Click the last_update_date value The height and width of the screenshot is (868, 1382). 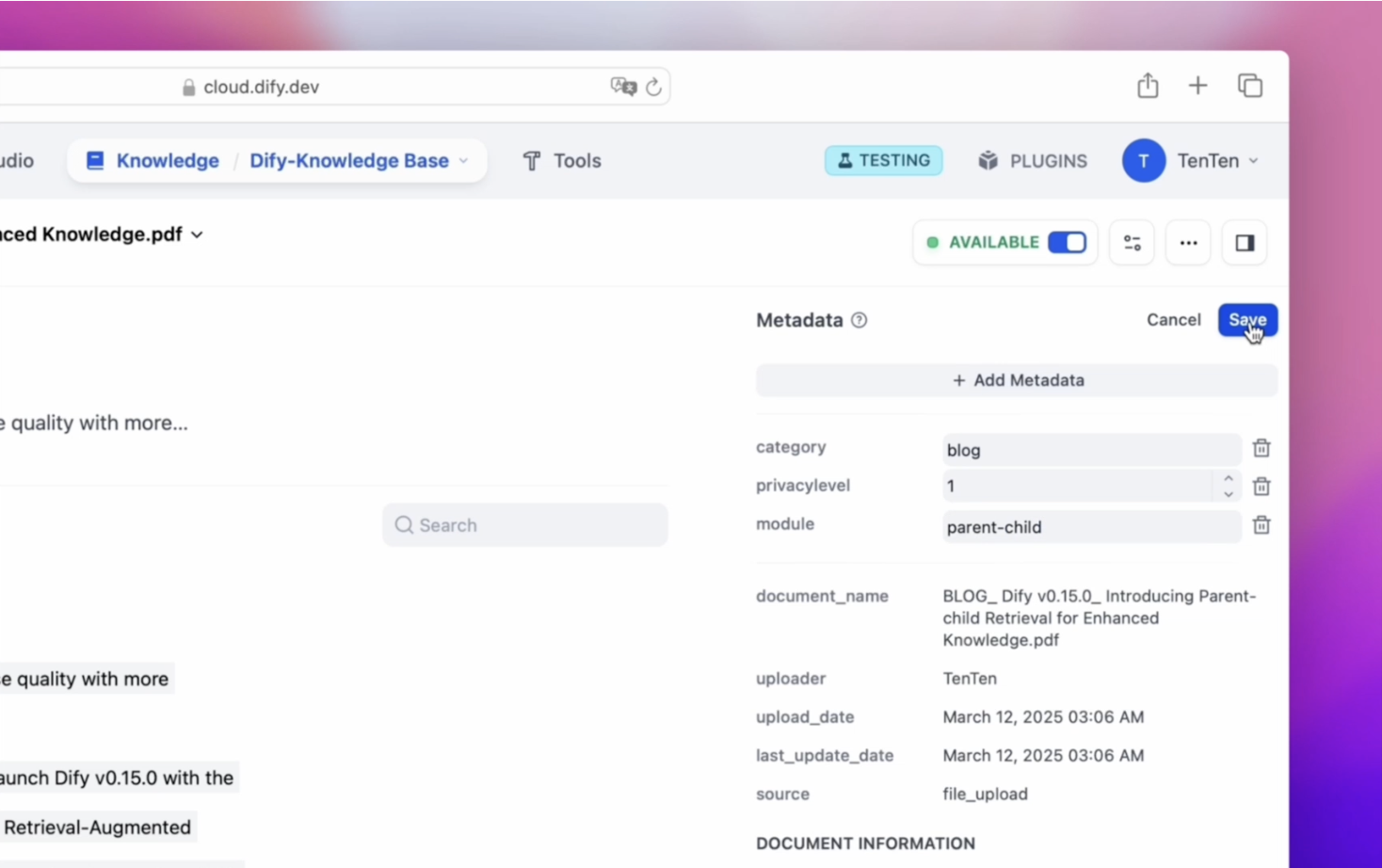[1043, 756]
